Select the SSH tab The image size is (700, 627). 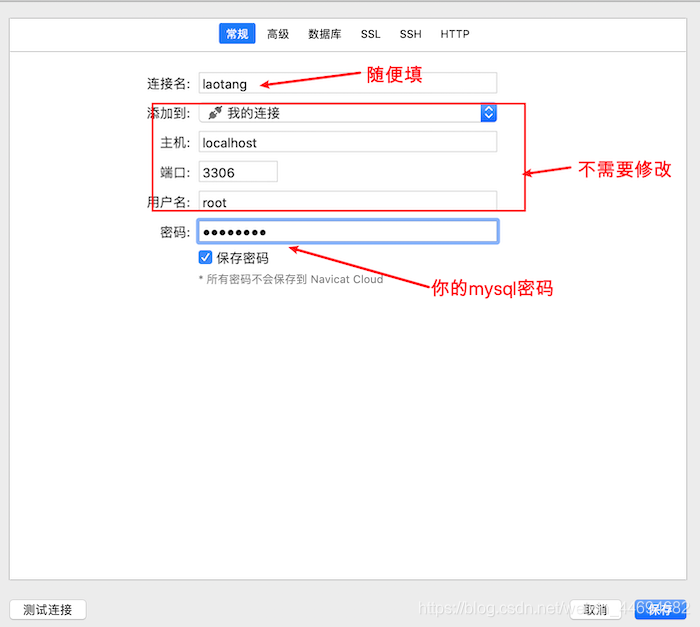[x=410, y=34]
